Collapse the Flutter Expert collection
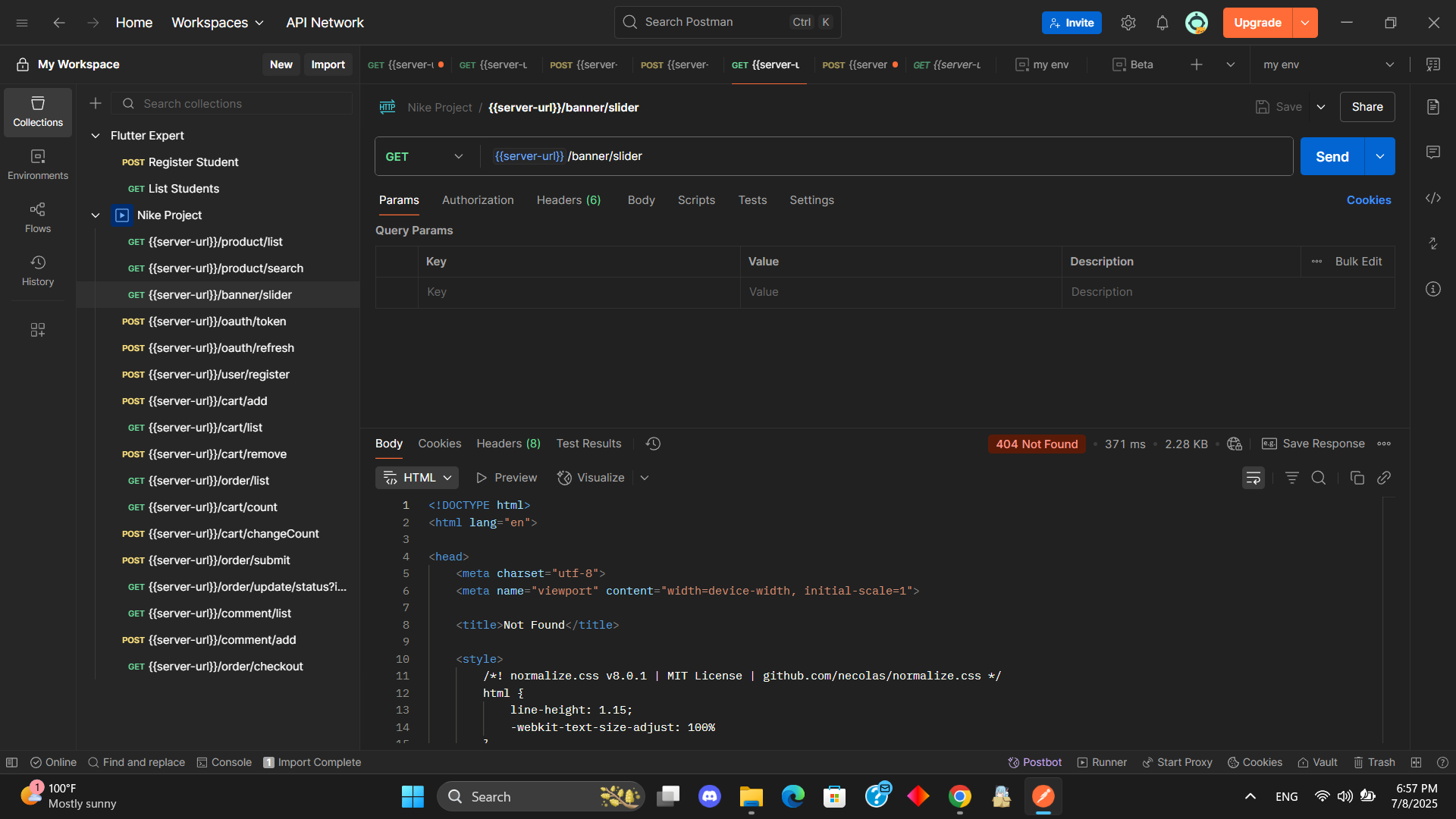Viewport: 1456px width, 819px height. coord(96,136)
